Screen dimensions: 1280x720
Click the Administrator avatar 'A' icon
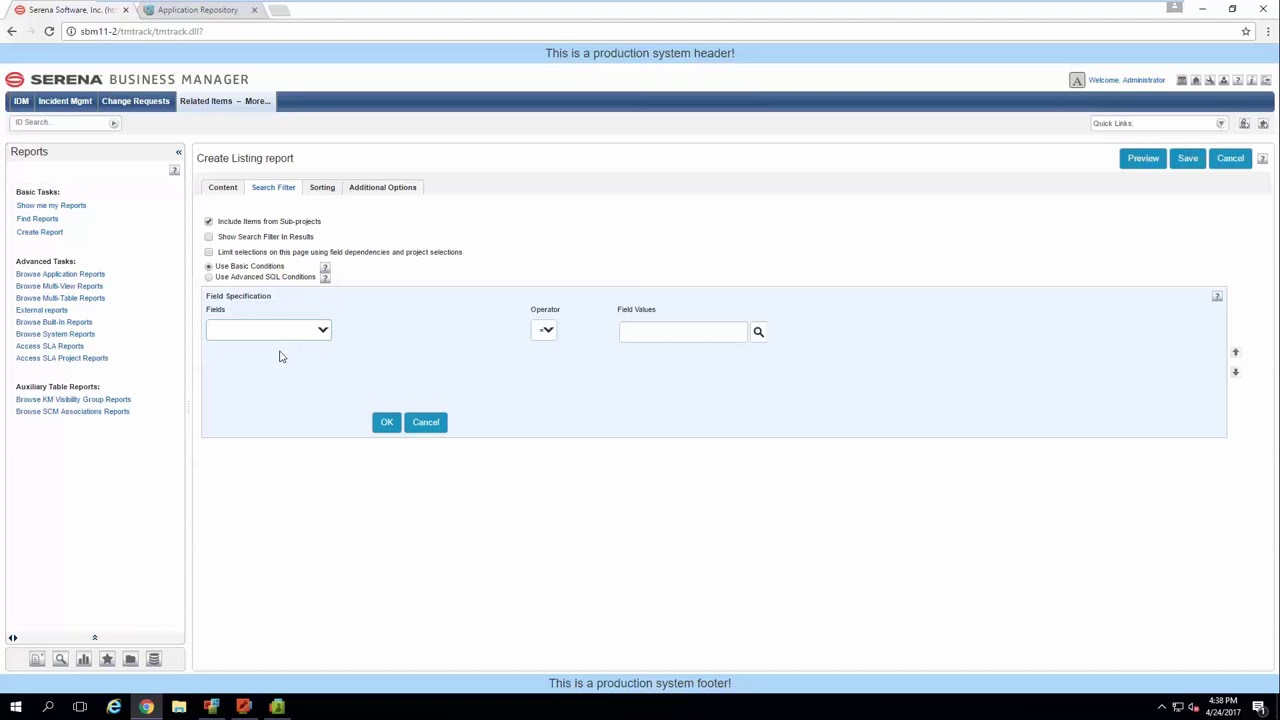click(x=1077, y=80)
